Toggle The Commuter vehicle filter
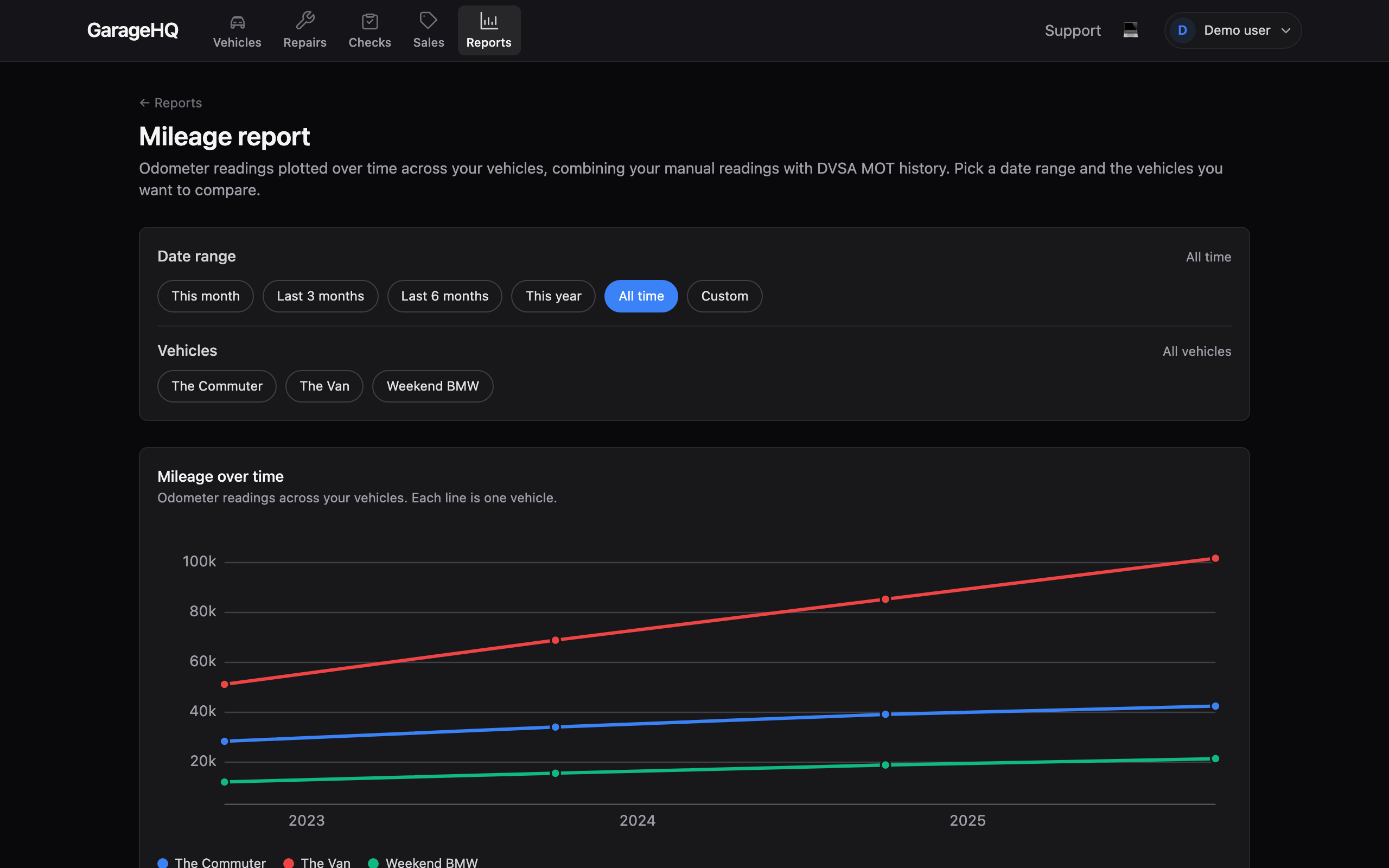 pyautogui.click(x=217, y=386)
